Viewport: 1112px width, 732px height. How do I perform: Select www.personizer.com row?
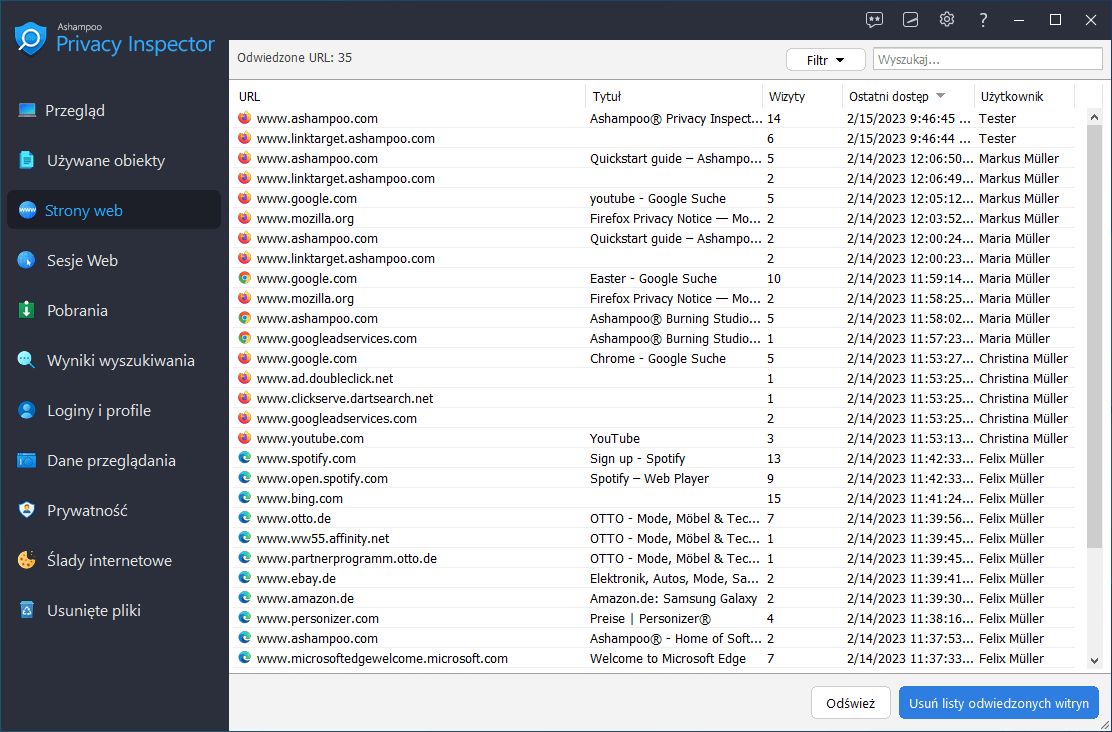click(656, 619)
